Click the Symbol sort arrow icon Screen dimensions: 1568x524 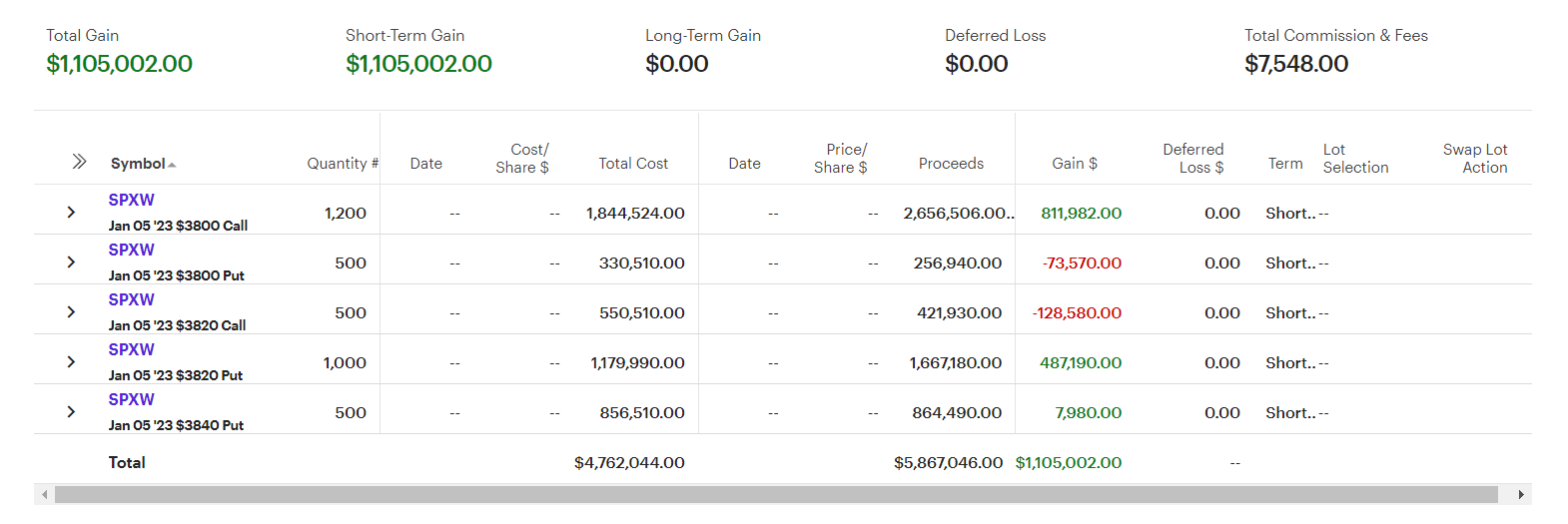coord(172,165)
